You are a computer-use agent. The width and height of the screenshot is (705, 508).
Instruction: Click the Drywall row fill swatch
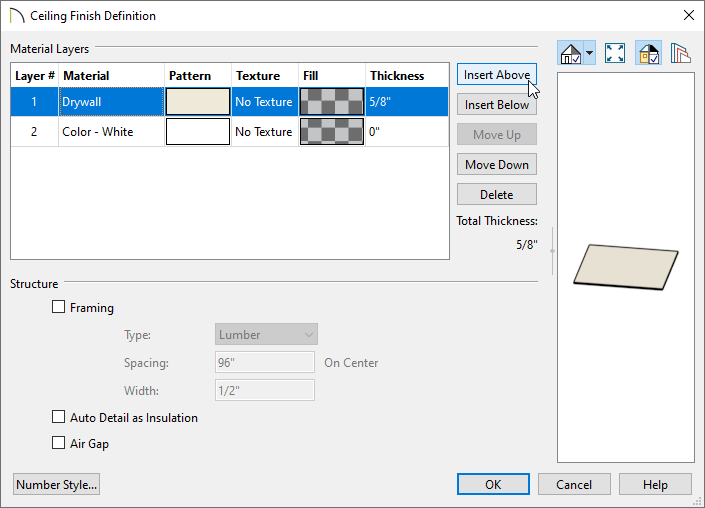[332, 102]
